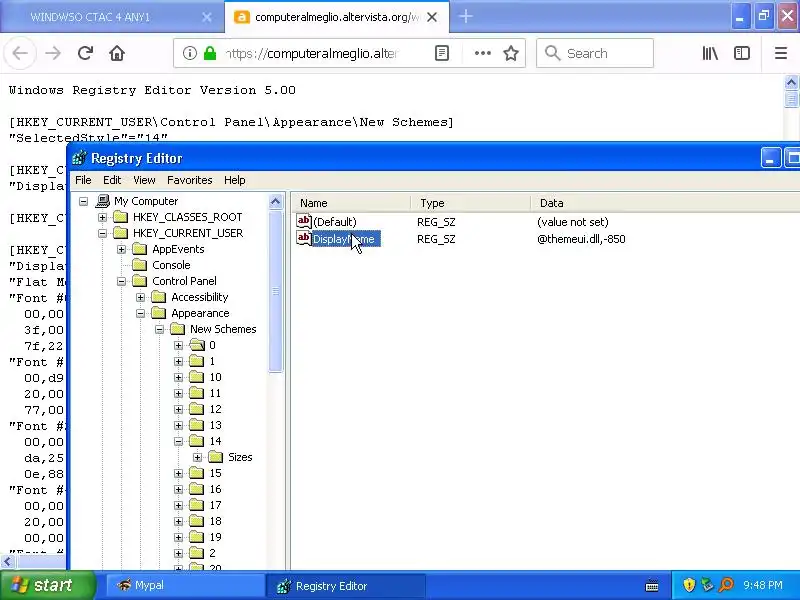Open the Registry Editor Edit menu

point(112,180)
